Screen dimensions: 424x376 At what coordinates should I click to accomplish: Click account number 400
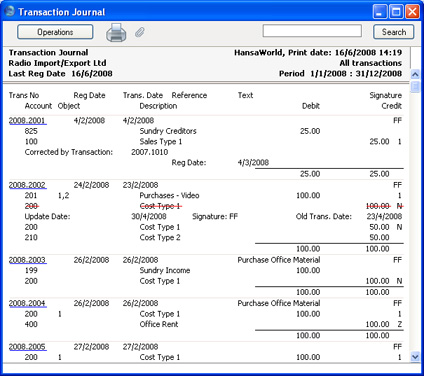tap(31, 324)
